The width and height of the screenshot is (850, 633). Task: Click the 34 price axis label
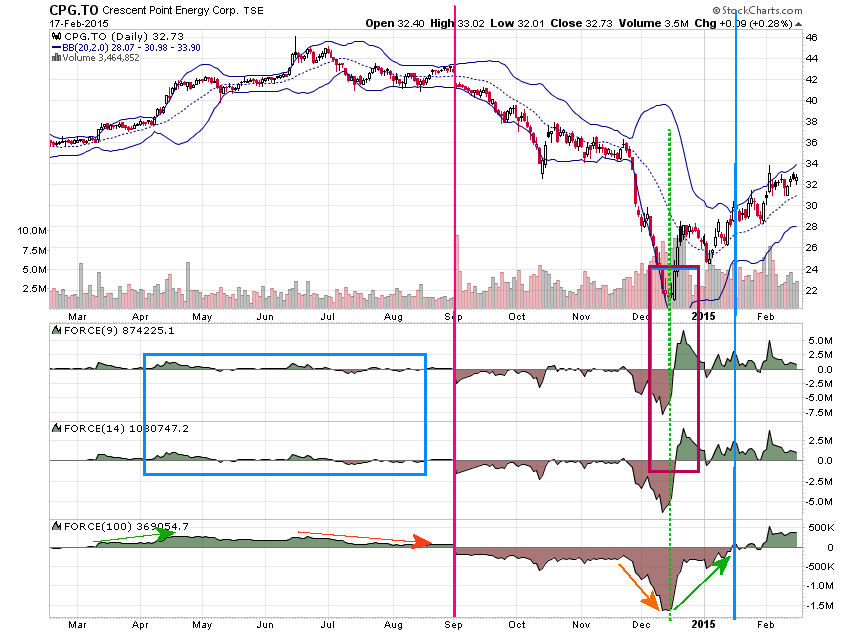[x=812, y=164]
